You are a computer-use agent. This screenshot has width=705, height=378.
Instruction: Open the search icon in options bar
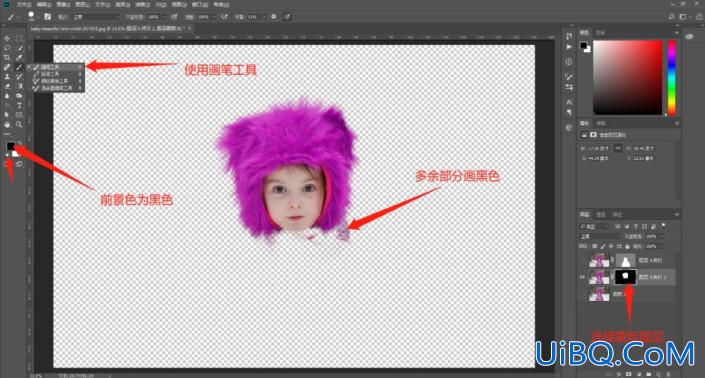click(671, 17)
